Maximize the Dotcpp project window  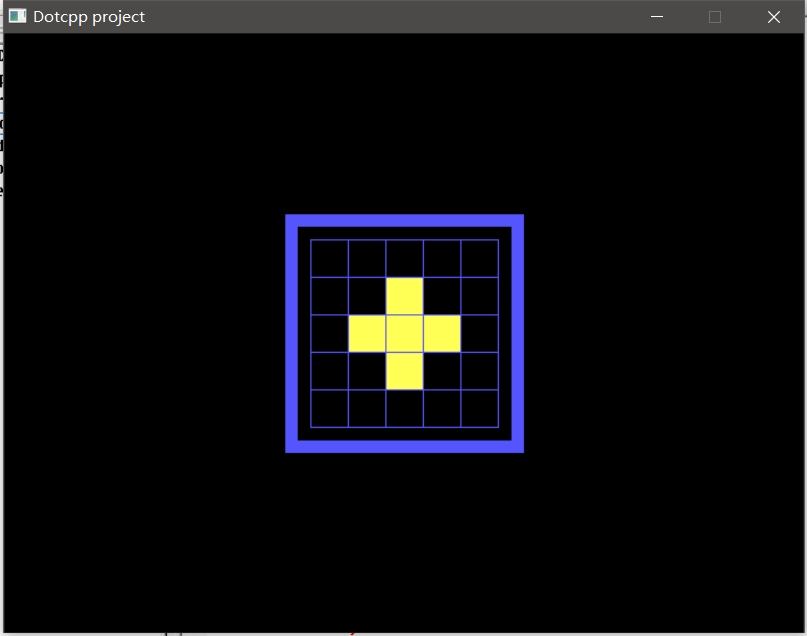click(x=715, y=17)
